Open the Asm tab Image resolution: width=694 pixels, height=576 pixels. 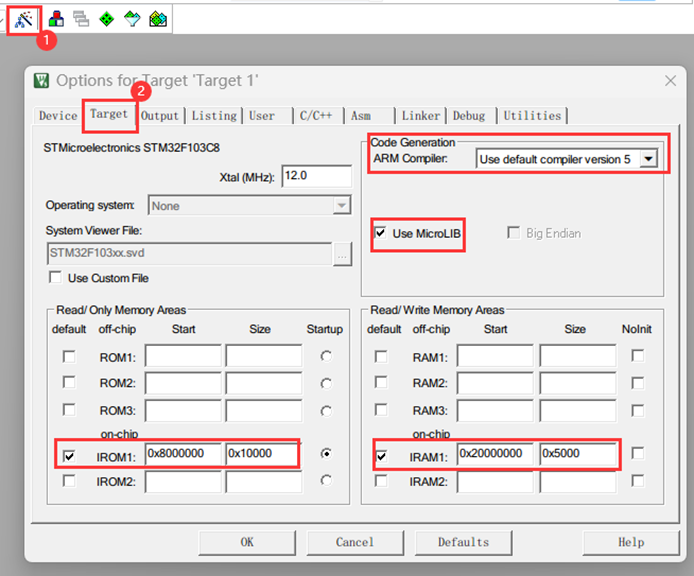(361, 116)
